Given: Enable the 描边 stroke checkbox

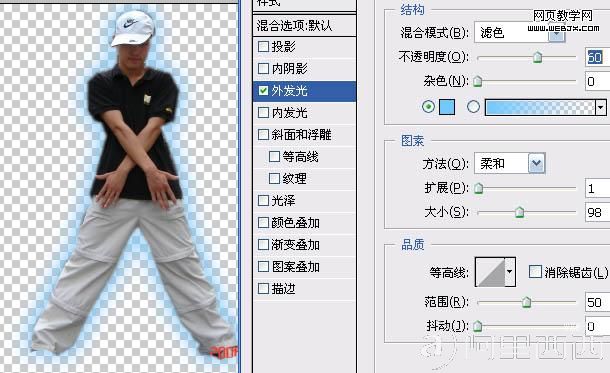Looking at the screenshot, I should [263, 289].
